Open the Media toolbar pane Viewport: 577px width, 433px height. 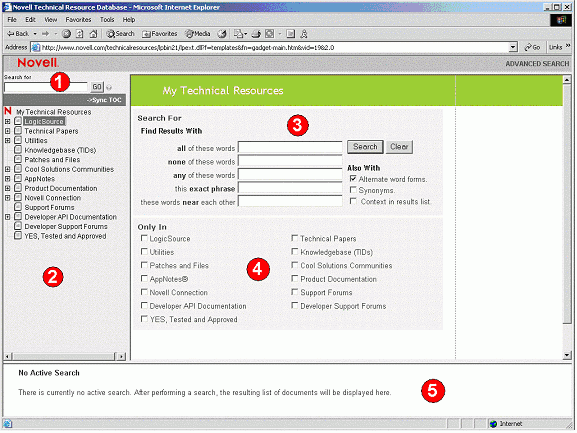click(x=198, y=34)
